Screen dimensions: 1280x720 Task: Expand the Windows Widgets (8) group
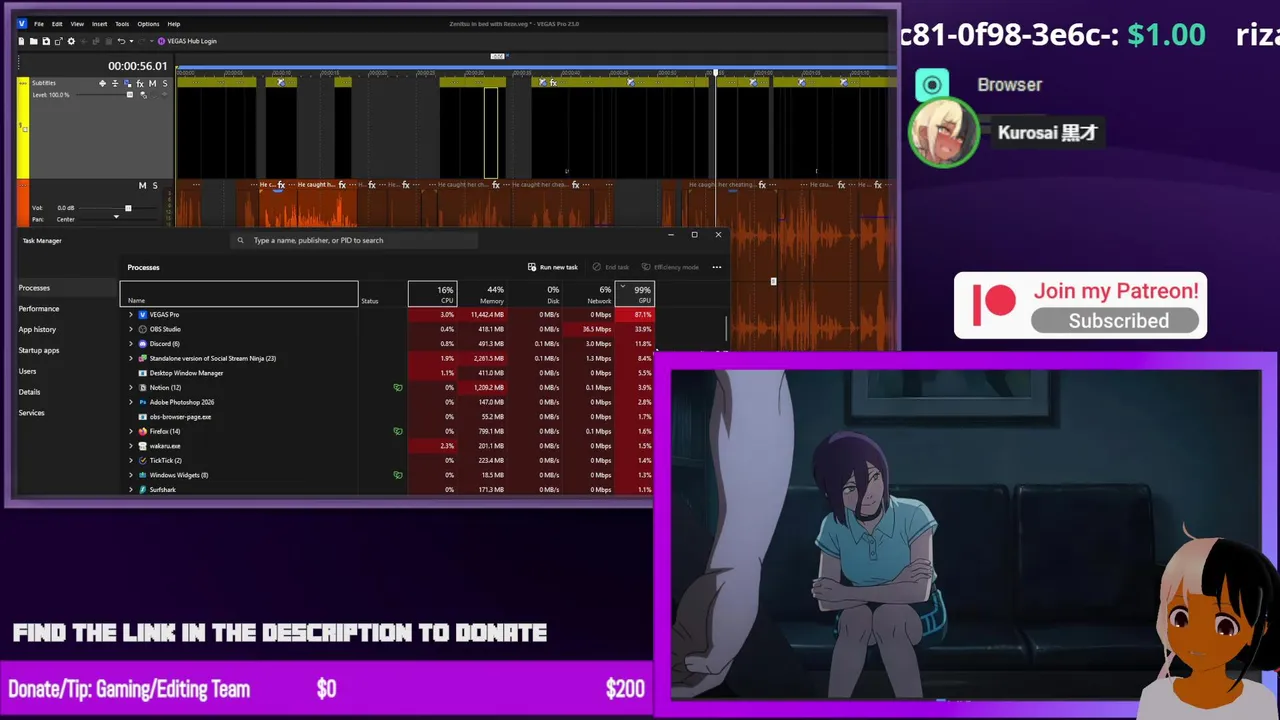tap(130, 475)
